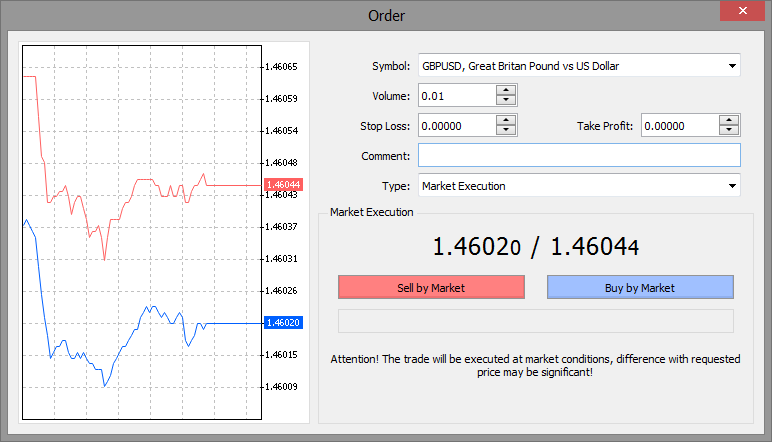Viewport: 772px width, 442px height.
Task: Focus the Comment input field
Action: pos(579,156)
